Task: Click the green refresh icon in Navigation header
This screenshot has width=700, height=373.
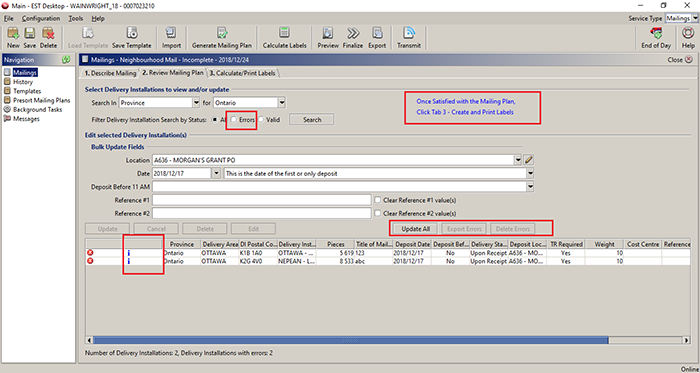Action: tap(66, 60)
